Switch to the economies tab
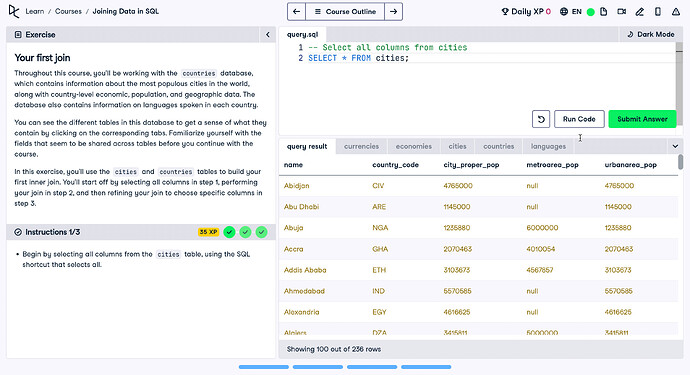The image size is (690, 375). pyautogui.click(x=414, y=146)
